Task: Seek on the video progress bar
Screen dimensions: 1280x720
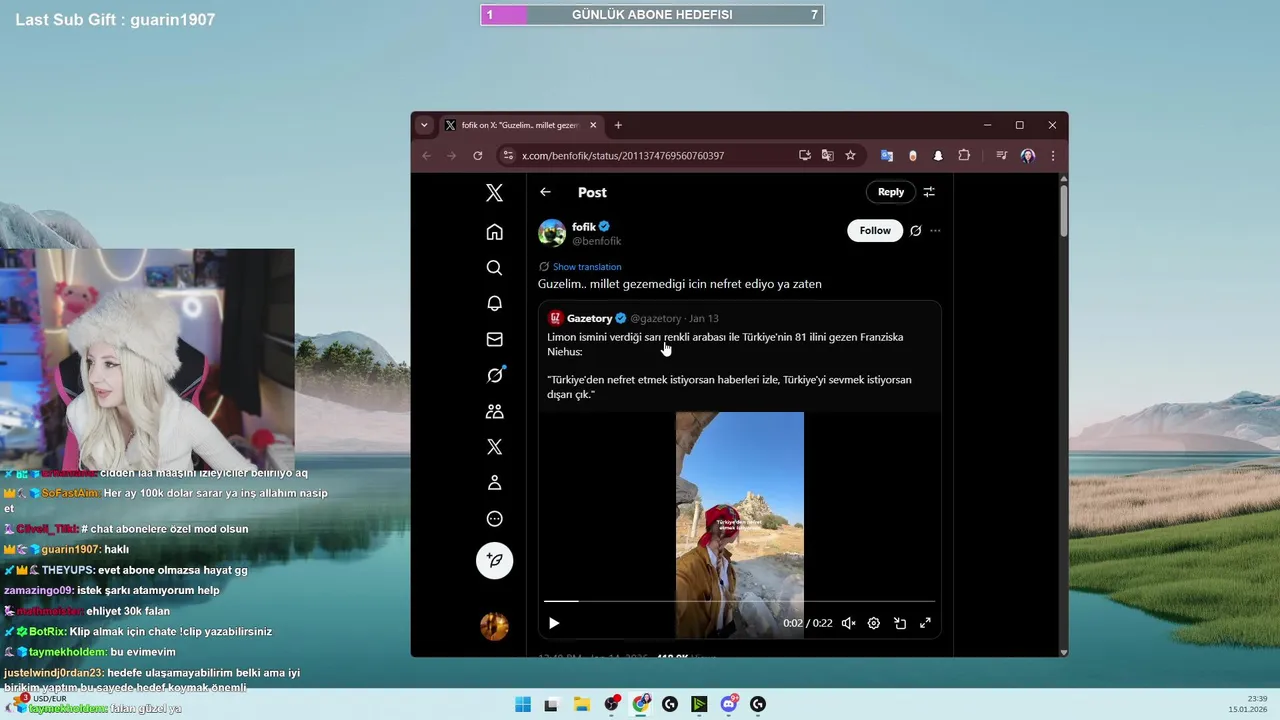Action: [740, 601]
